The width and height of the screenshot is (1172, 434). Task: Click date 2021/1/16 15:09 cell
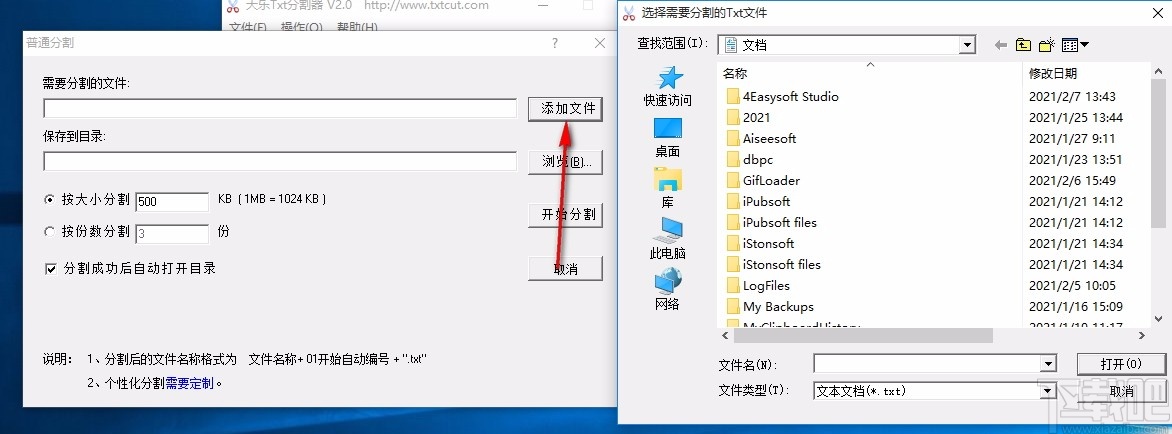1076,306
